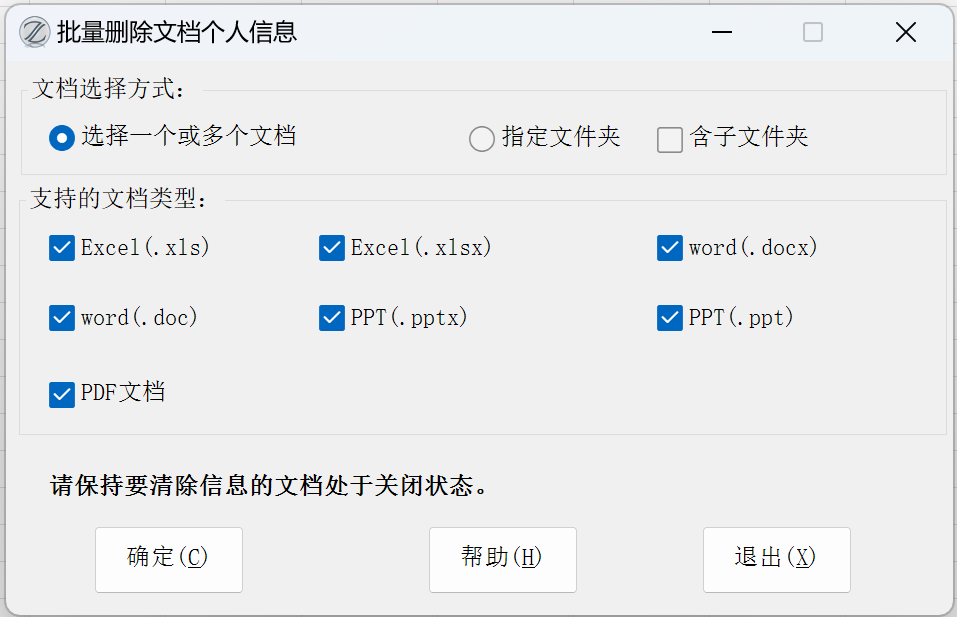Enable the '含子文件夹' checkbox

670,139
